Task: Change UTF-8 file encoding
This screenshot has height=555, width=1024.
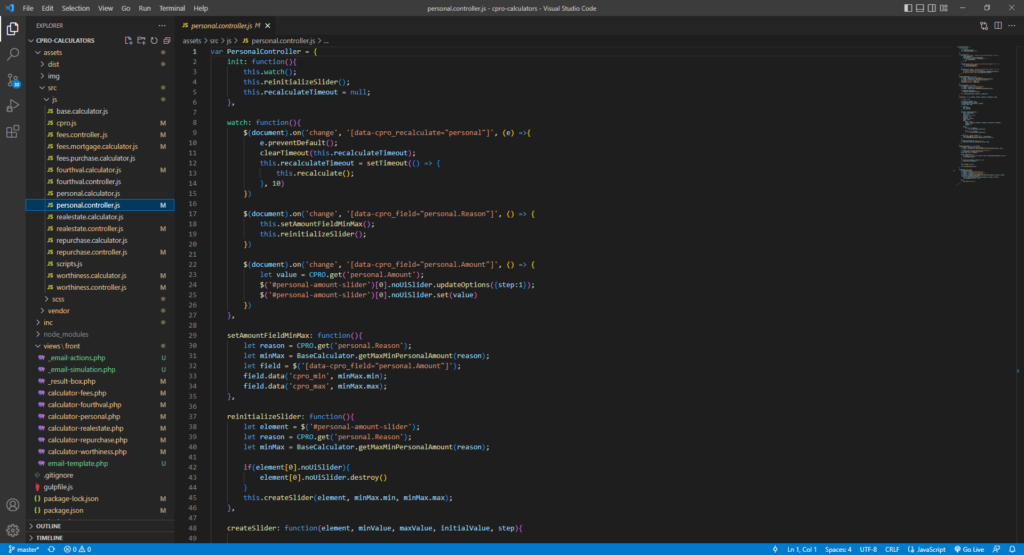Action: 868,550
